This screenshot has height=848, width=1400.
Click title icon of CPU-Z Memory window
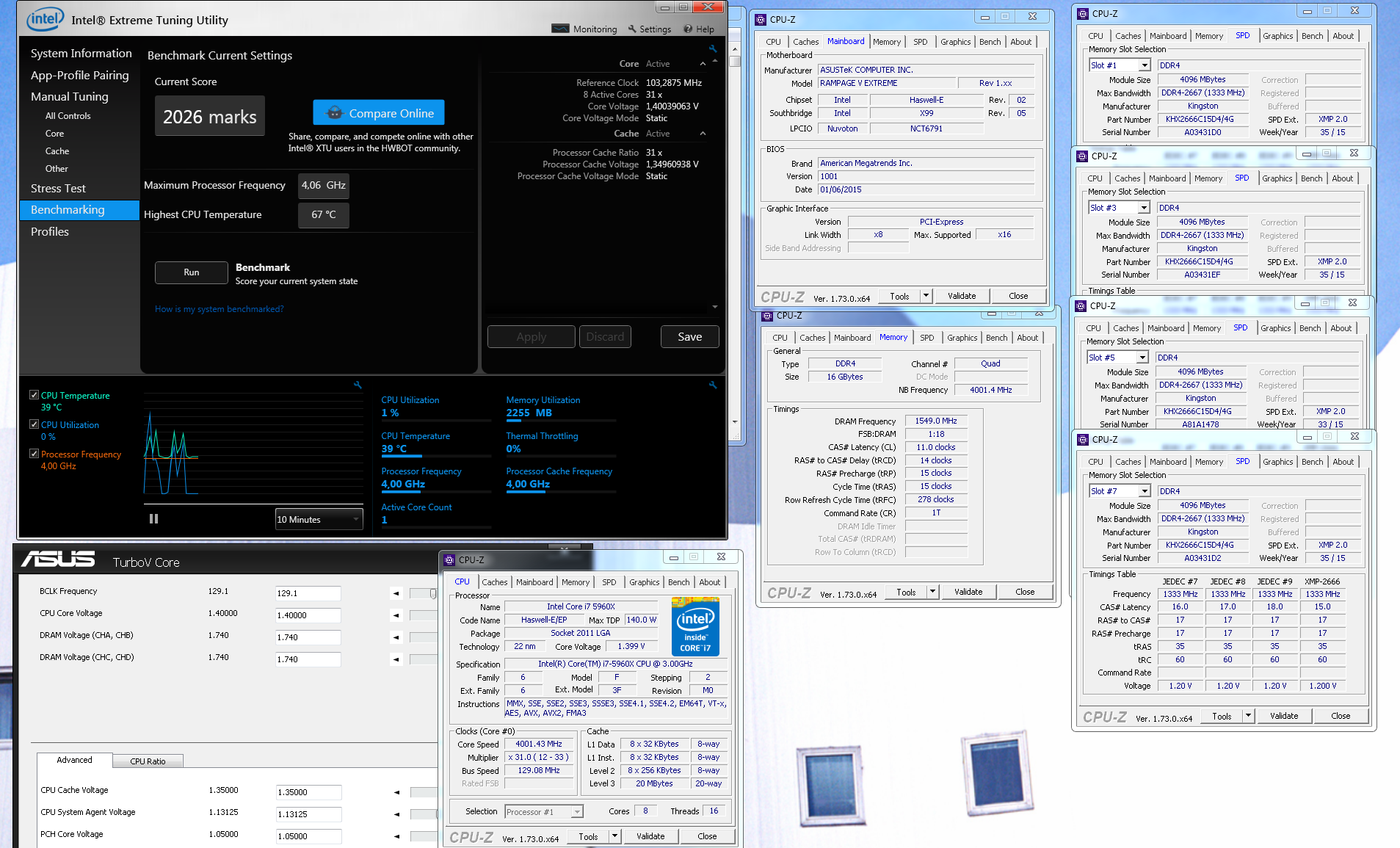[767, 316]
